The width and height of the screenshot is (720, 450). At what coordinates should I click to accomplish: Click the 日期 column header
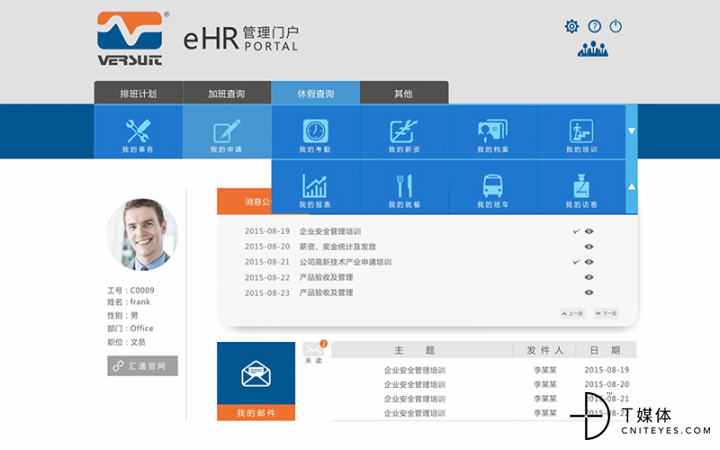point(605,350)
